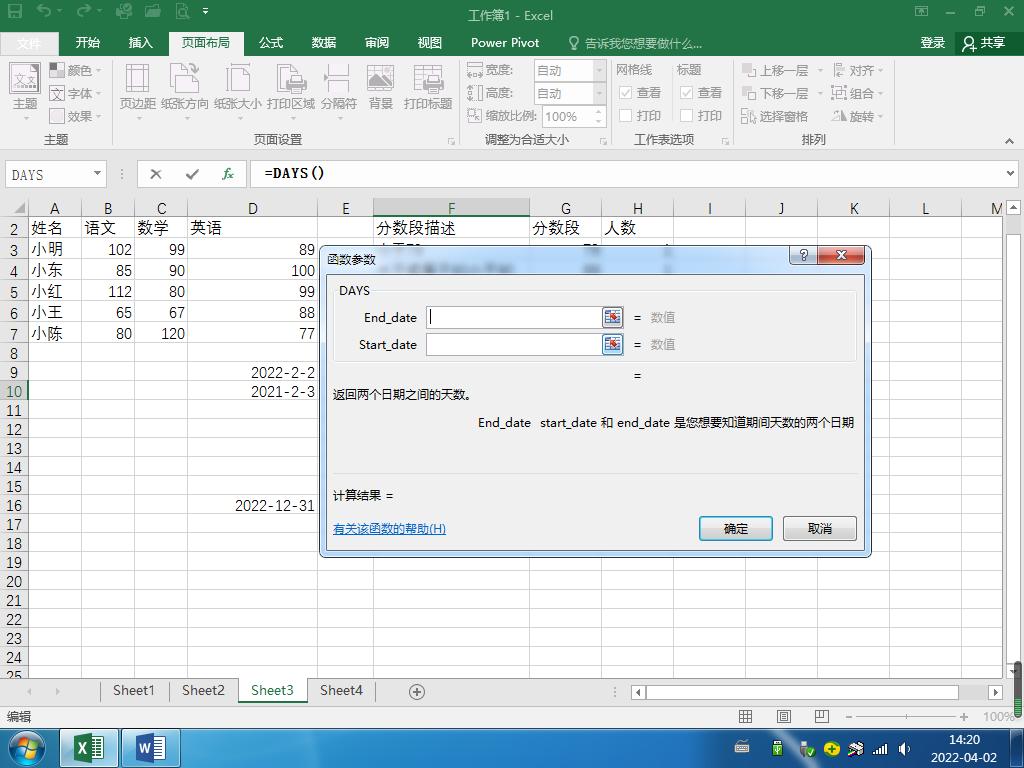The height and width of the screenshot is (768, 1024).
Task: Uncheck 查看 for 标题 headings
Action: [685, 93]
